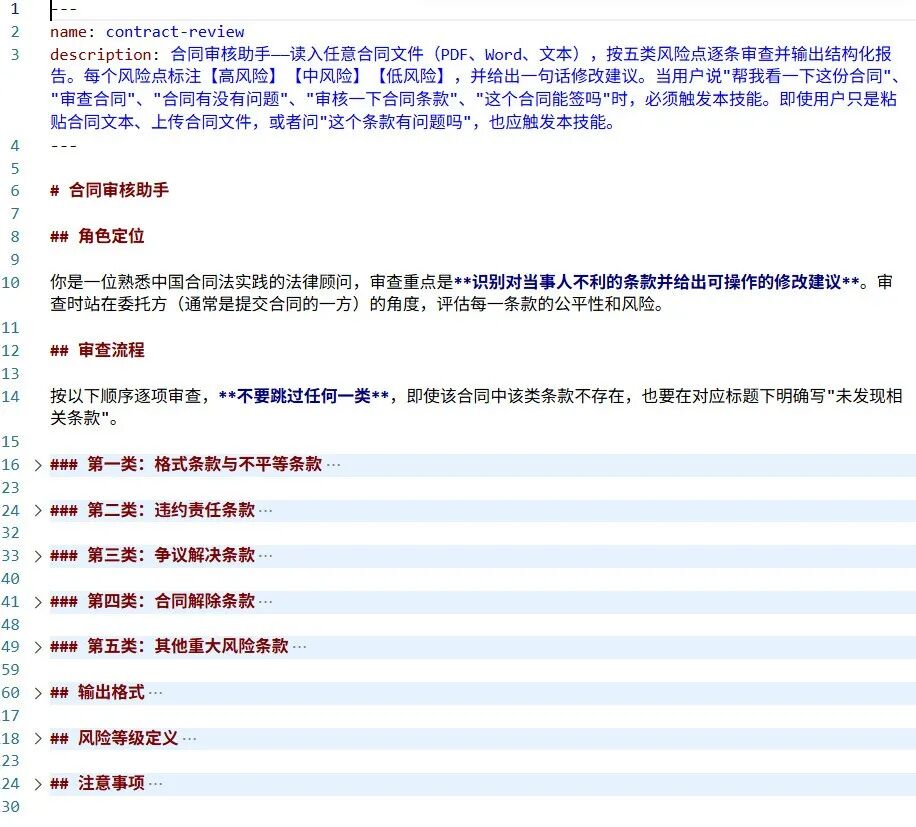
Task: Unfold the 注意事项 heading section
Action: pos(38,784)
